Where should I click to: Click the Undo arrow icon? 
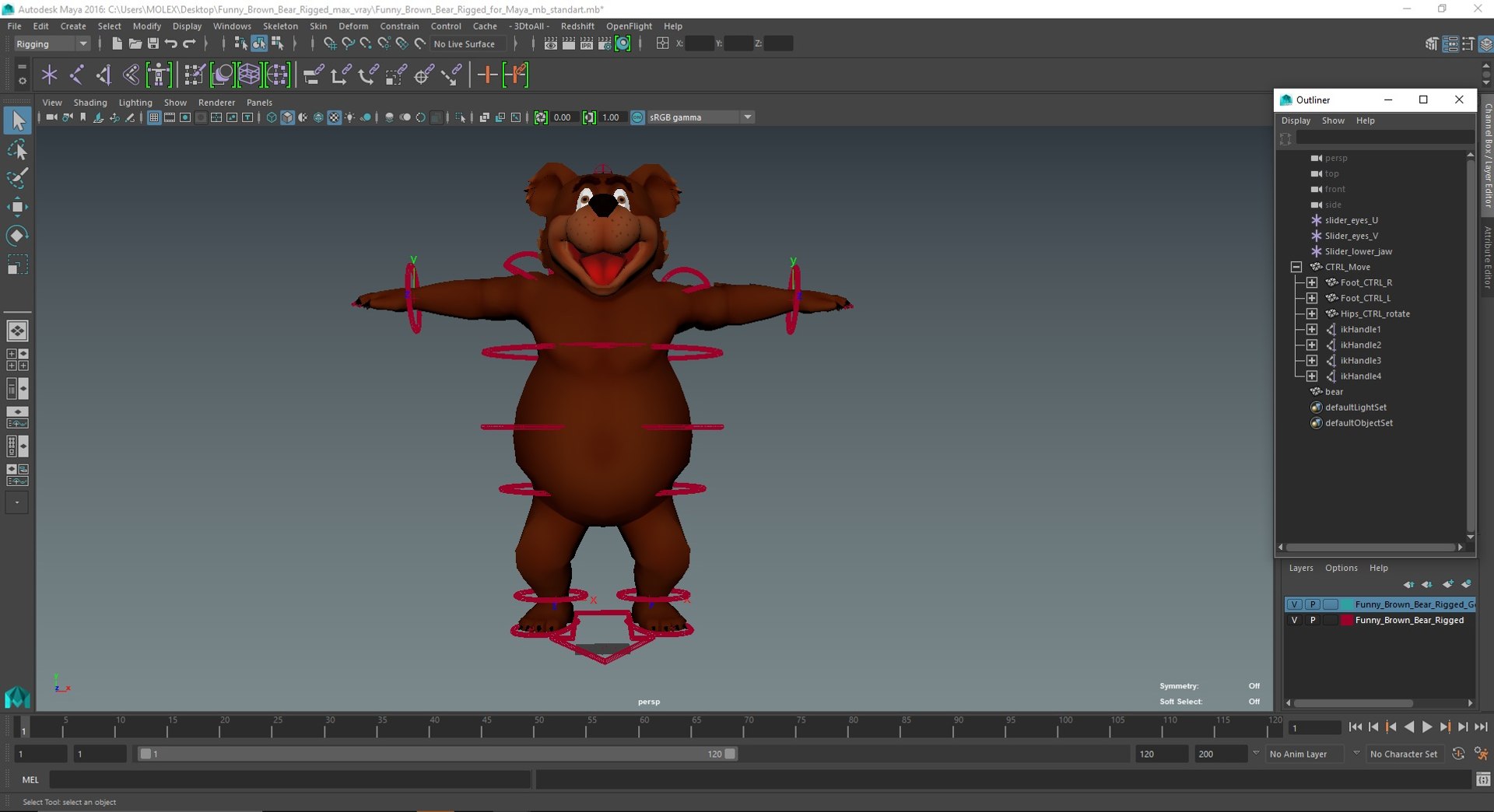coord(171,44)
